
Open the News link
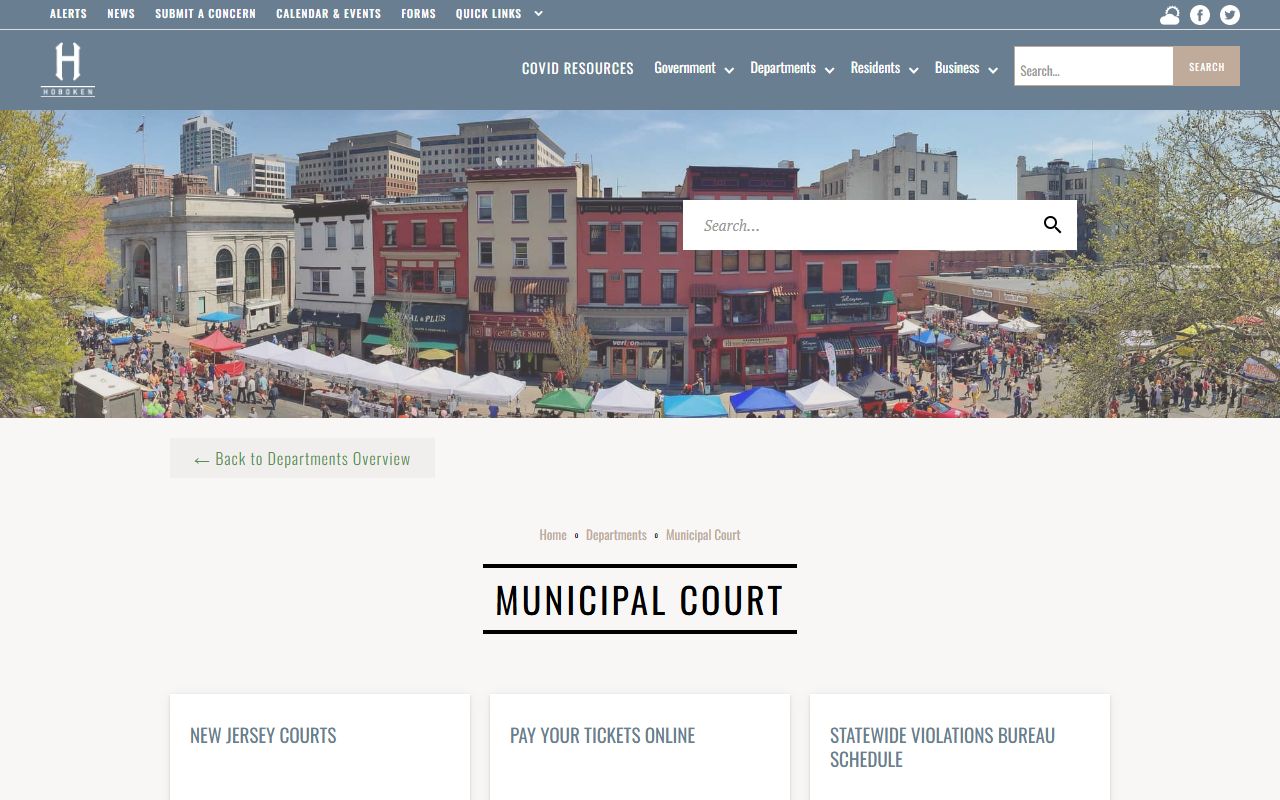121,14
